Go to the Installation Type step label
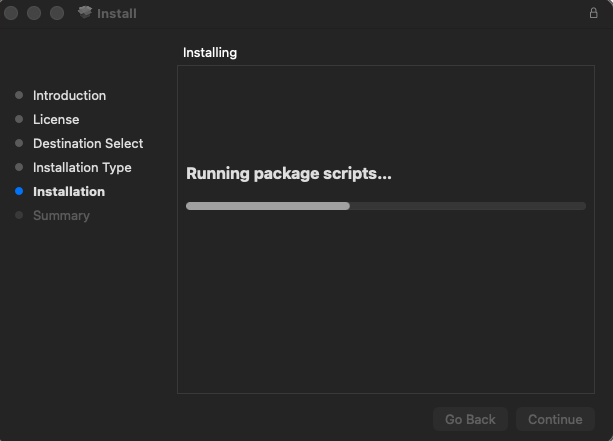613x441 pixels. [x=82, y=168]
